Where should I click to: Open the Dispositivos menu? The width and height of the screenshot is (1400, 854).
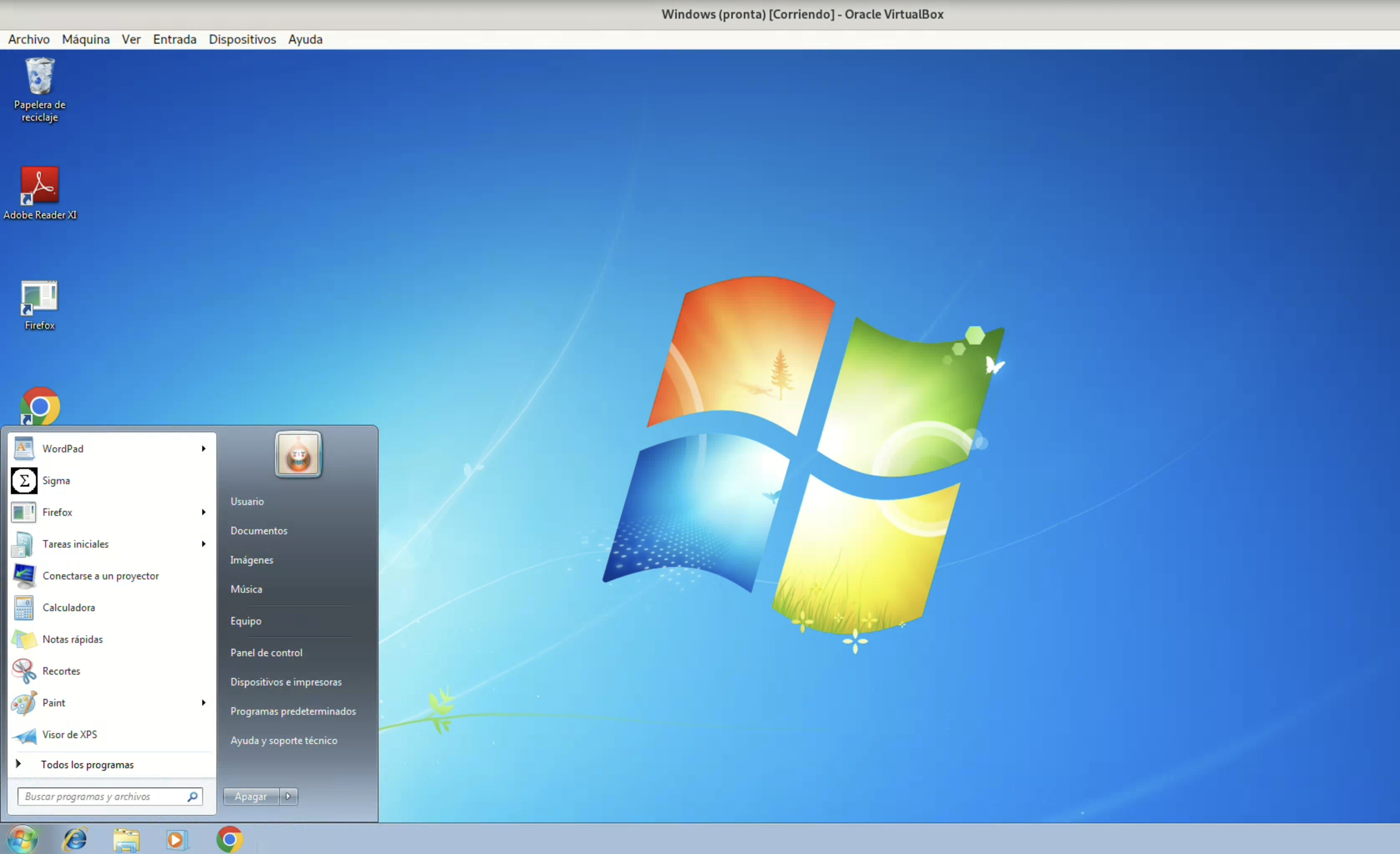pos(242,39)
